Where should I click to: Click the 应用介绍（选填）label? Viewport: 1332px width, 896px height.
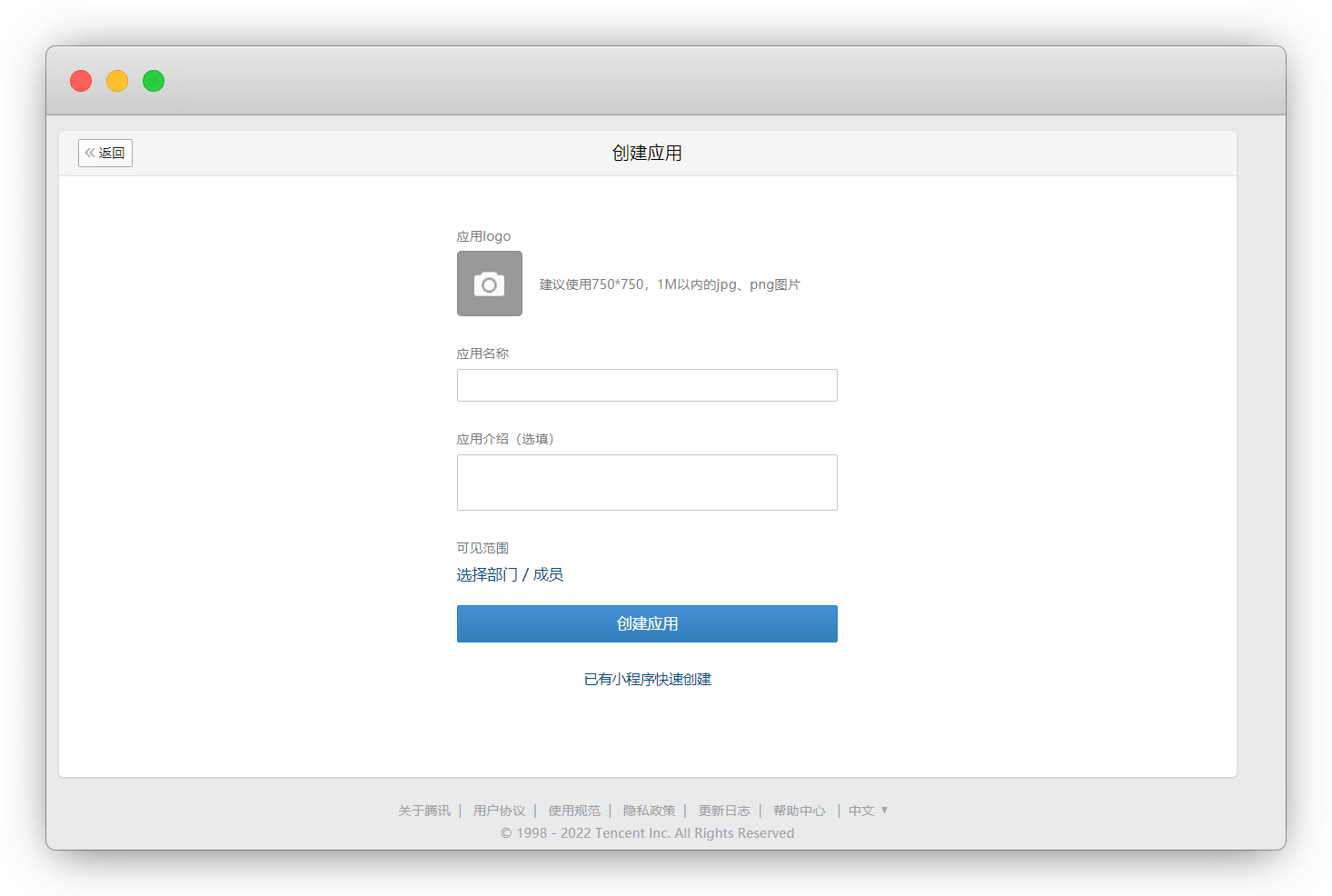coord(505,439)
